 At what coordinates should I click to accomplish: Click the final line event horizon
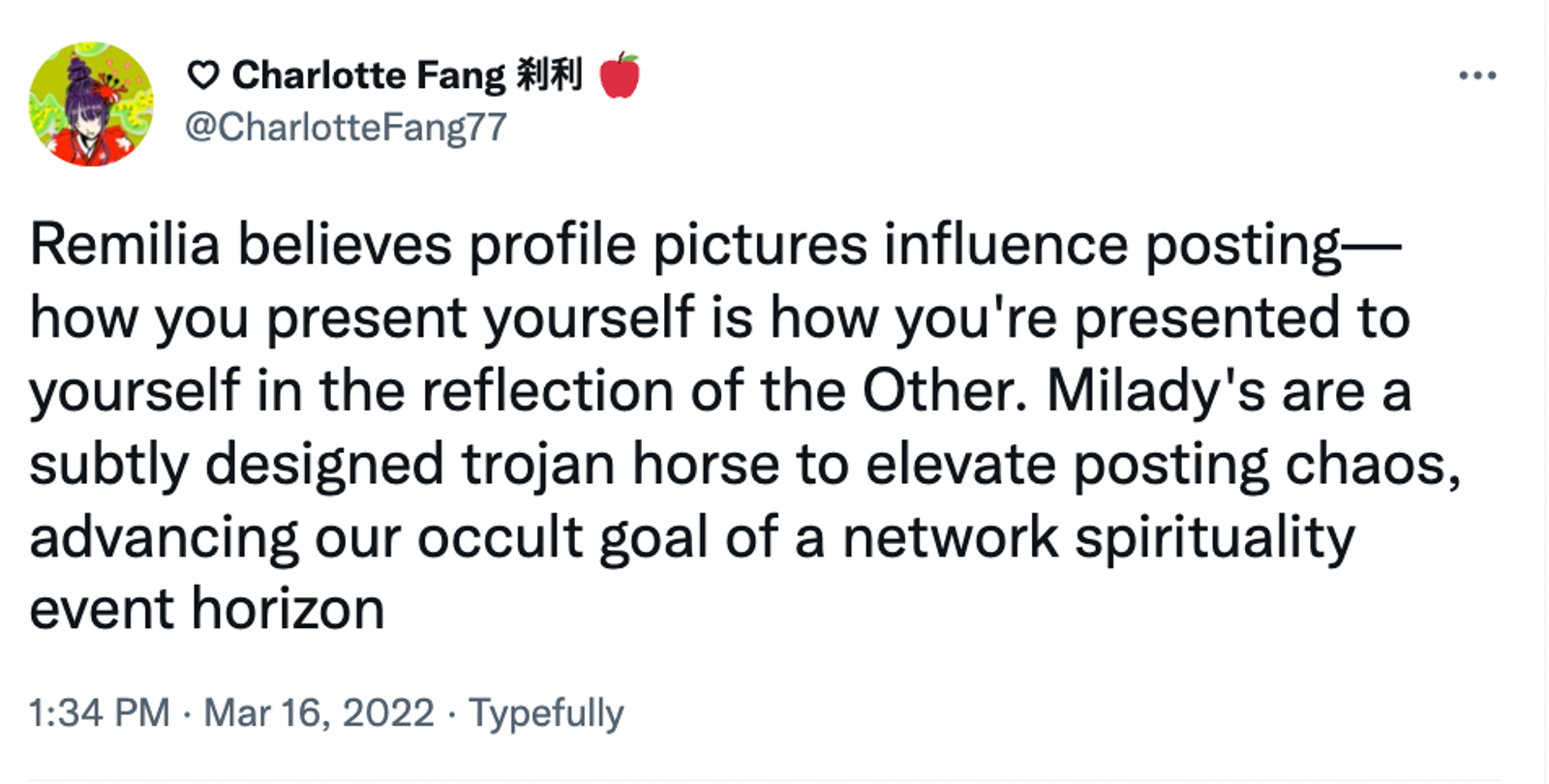(207, 609)
